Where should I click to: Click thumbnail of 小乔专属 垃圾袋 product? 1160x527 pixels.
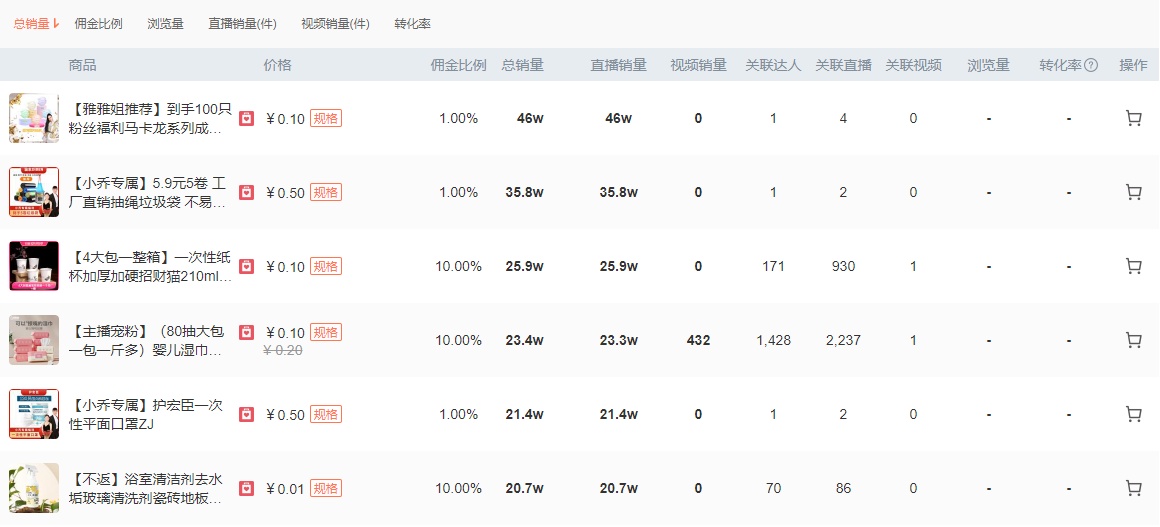click(34, 192)
